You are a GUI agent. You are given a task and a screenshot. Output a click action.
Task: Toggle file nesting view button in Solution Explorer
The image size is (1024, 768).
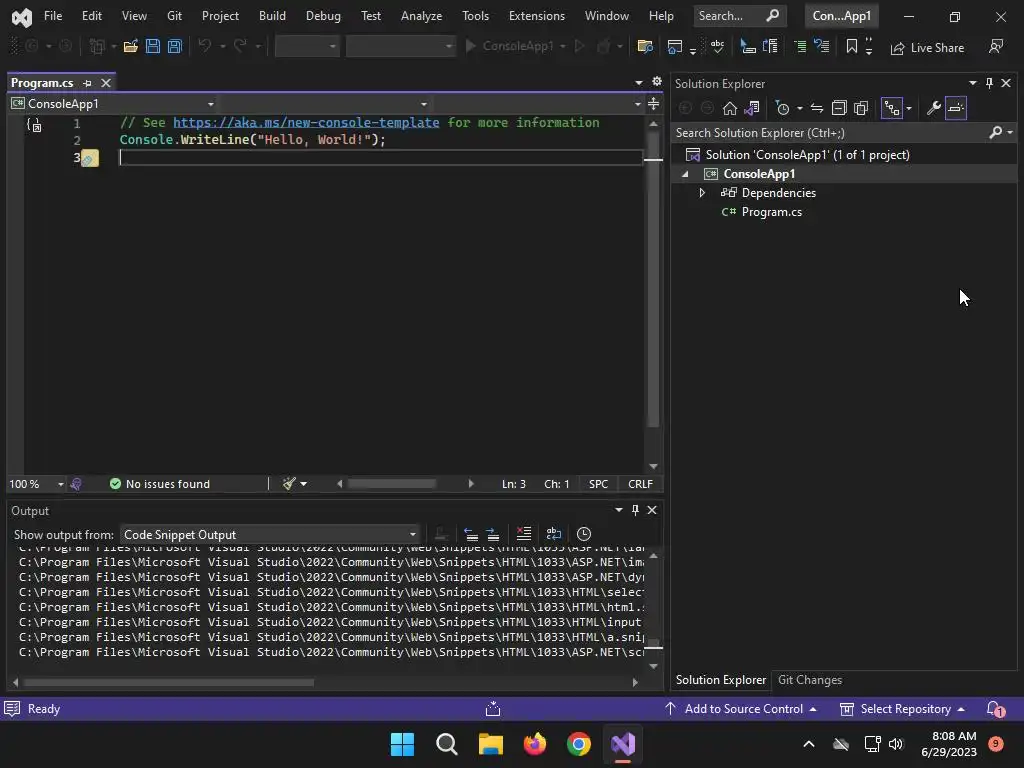point(891,108)
